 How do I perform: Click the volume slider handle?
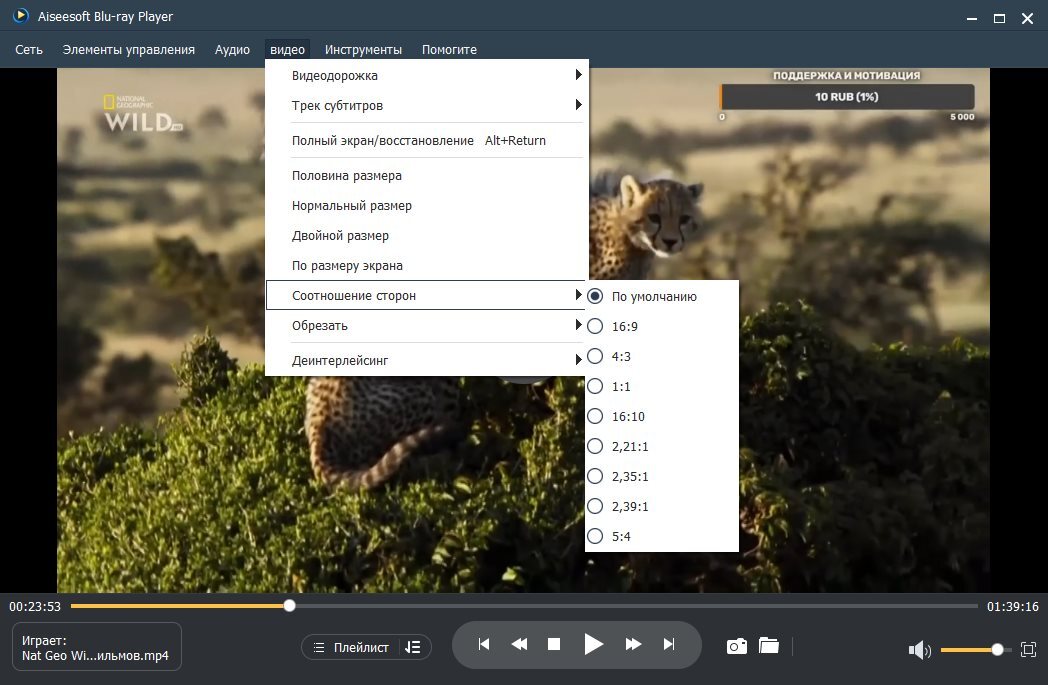997,650
